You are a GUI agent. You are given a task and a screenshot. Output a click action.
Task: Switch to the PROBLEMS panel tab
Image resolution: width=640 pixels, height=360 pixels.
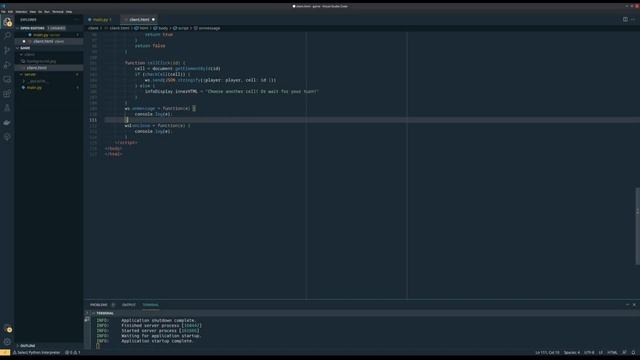98,304
